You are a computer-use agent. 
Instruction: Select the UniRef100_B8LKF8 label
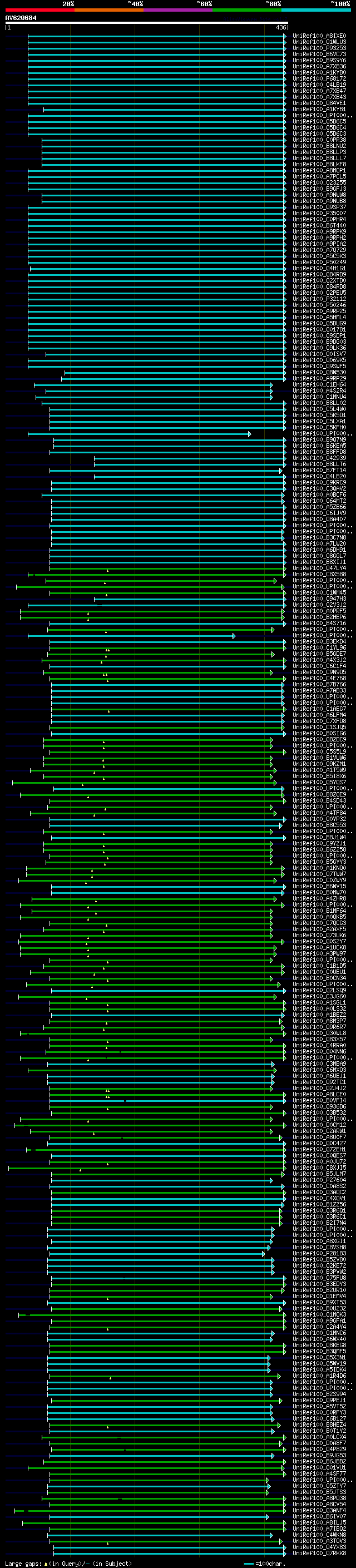[x=319, y=165]
